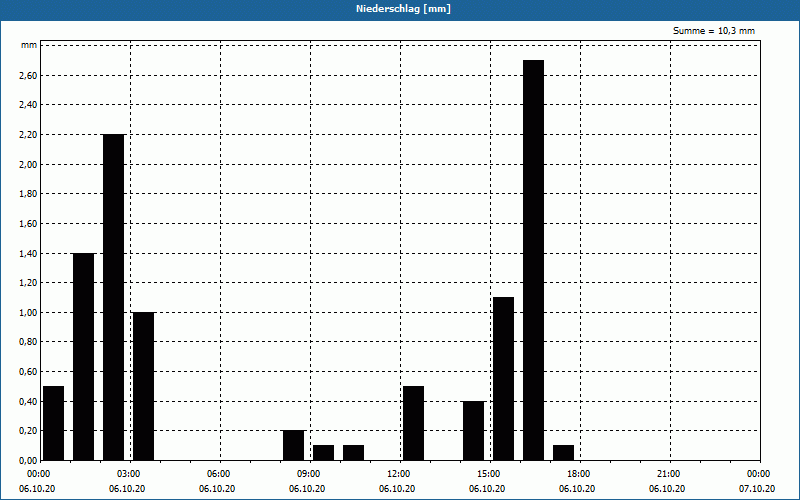Viewport: 800px width, 500px height.
Task: Click the 06:00 time label
Action: (x=220, y=474)
